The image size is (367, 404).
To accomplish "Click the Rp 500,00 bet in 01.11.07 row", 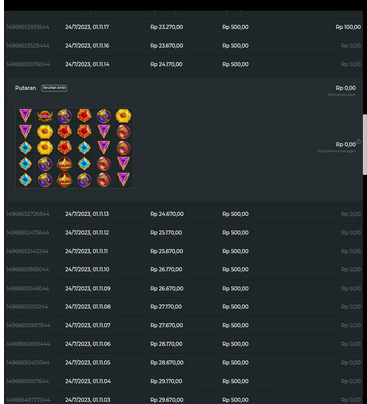I will [235, 325].
